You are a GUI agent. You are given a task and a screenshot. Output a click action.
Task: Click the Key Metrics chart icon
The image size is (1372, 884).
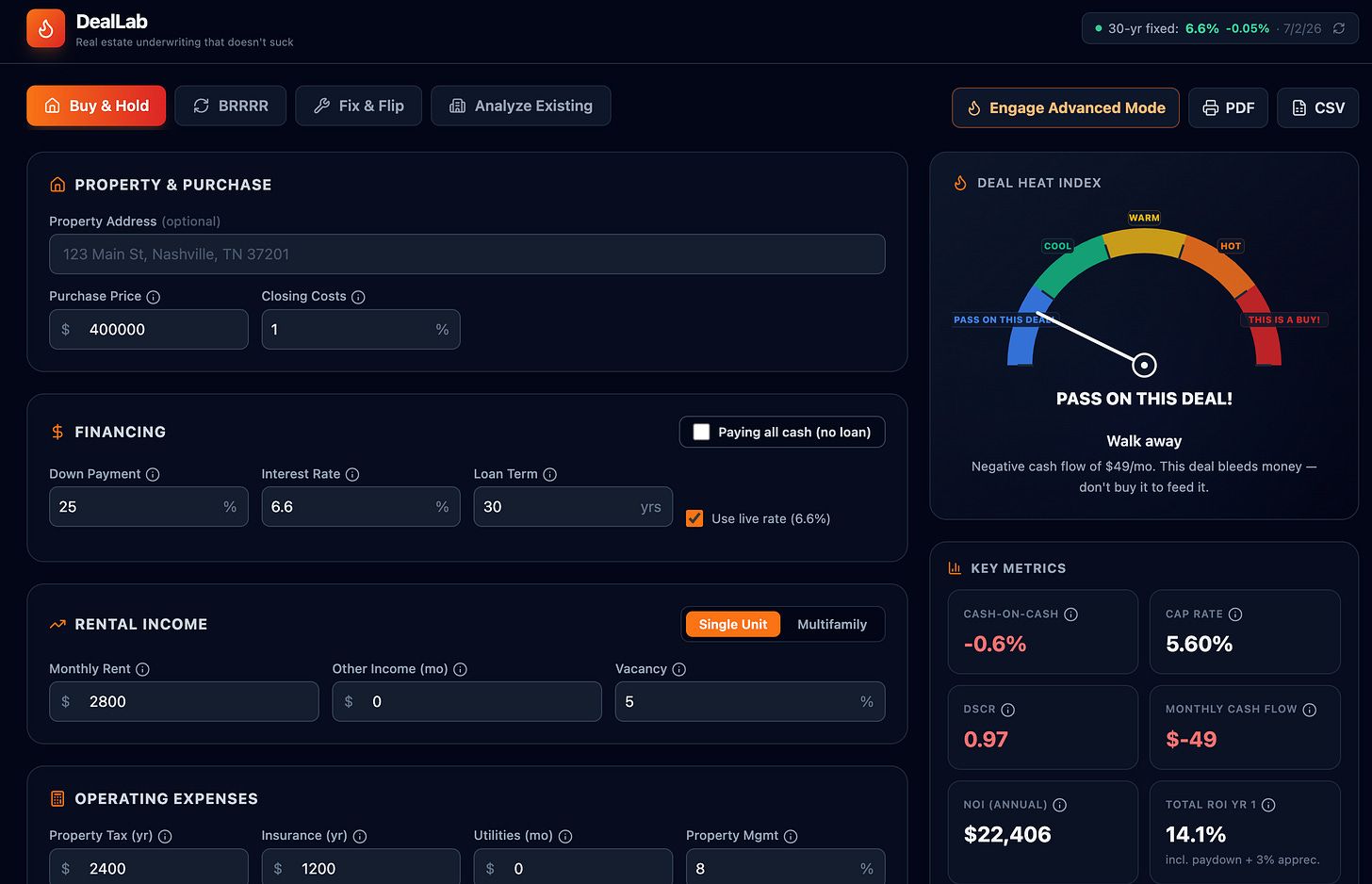click(955, 568)
